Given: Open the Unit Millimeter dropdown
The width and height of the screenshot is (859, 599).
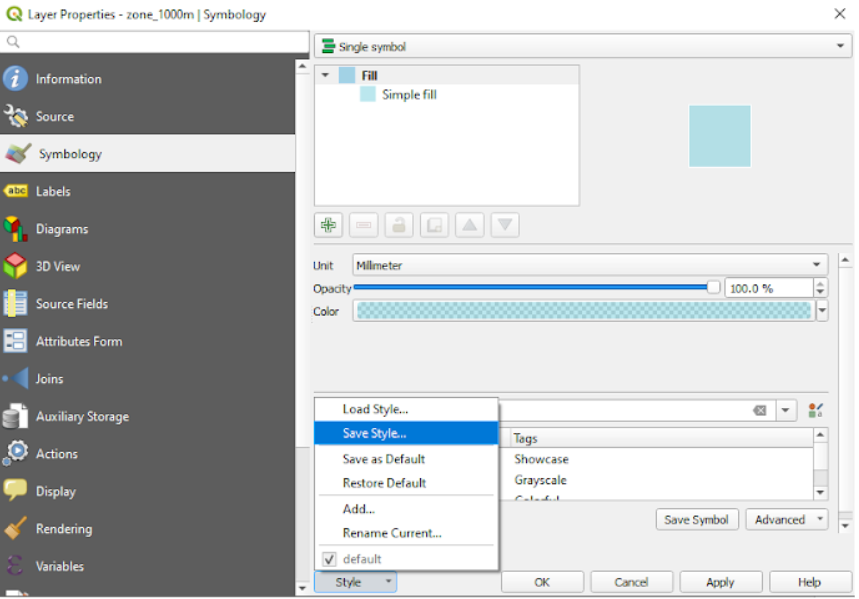Looking at the screenshot, I should tap(590, 265).
